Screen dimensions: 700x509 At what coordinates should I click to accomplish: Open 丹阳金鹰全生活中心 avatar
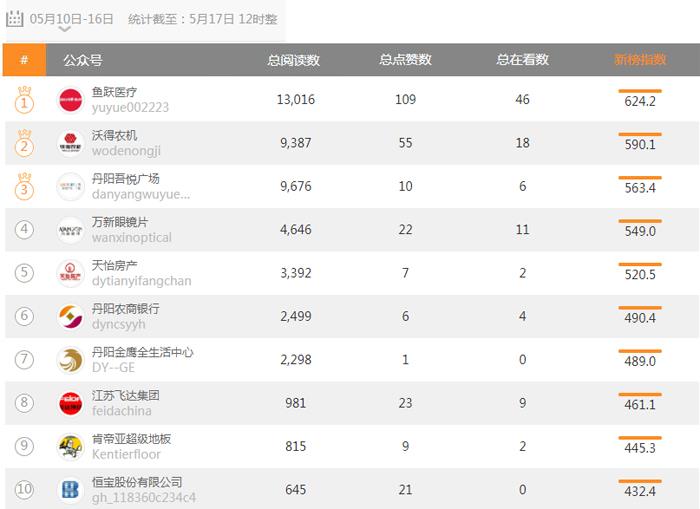click(71, 359)
